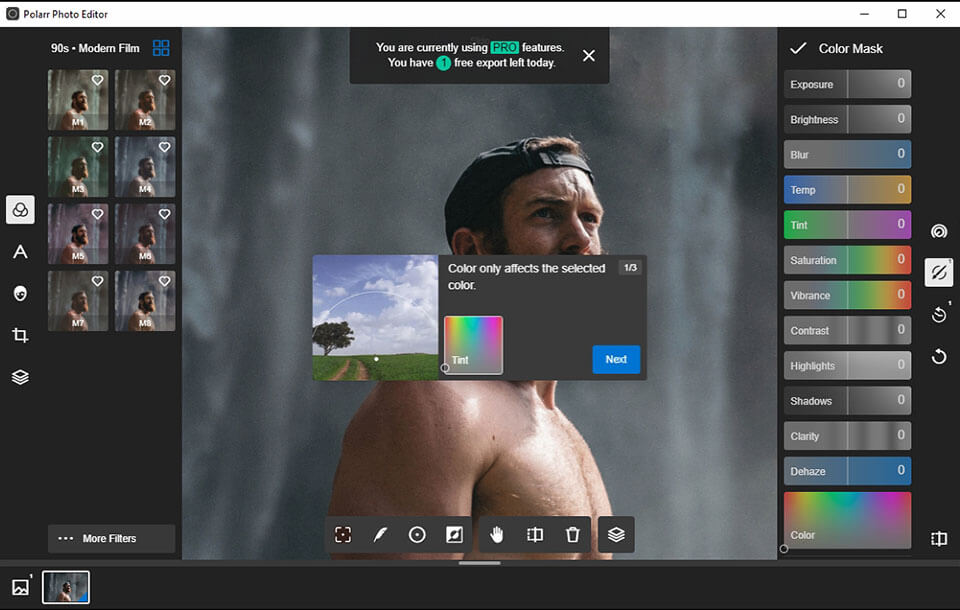Click the Reset rotate arrow icon
Screen dimensions: 960x610
coord(939,356)
